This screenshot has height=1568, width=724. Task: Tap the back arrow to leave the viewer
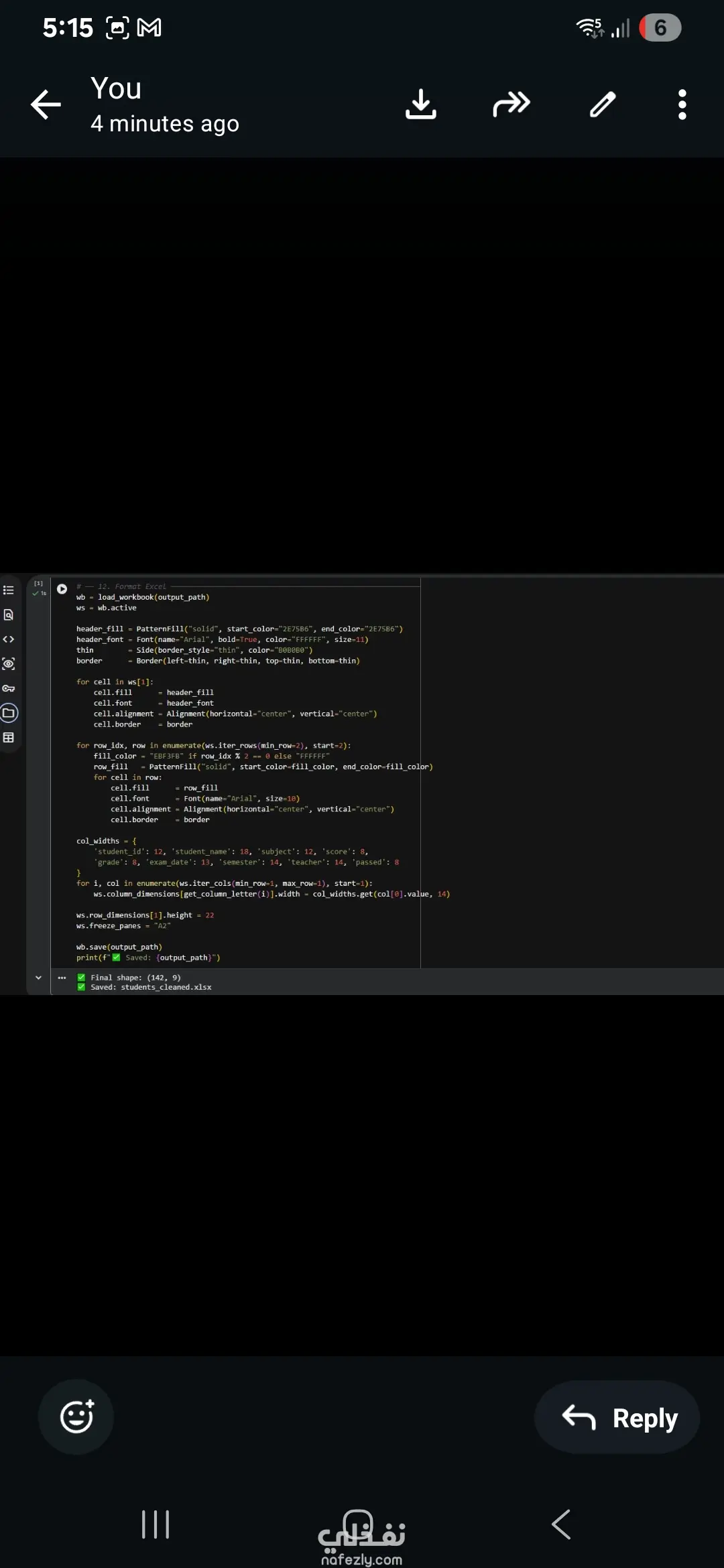click(x=46, y=105)
